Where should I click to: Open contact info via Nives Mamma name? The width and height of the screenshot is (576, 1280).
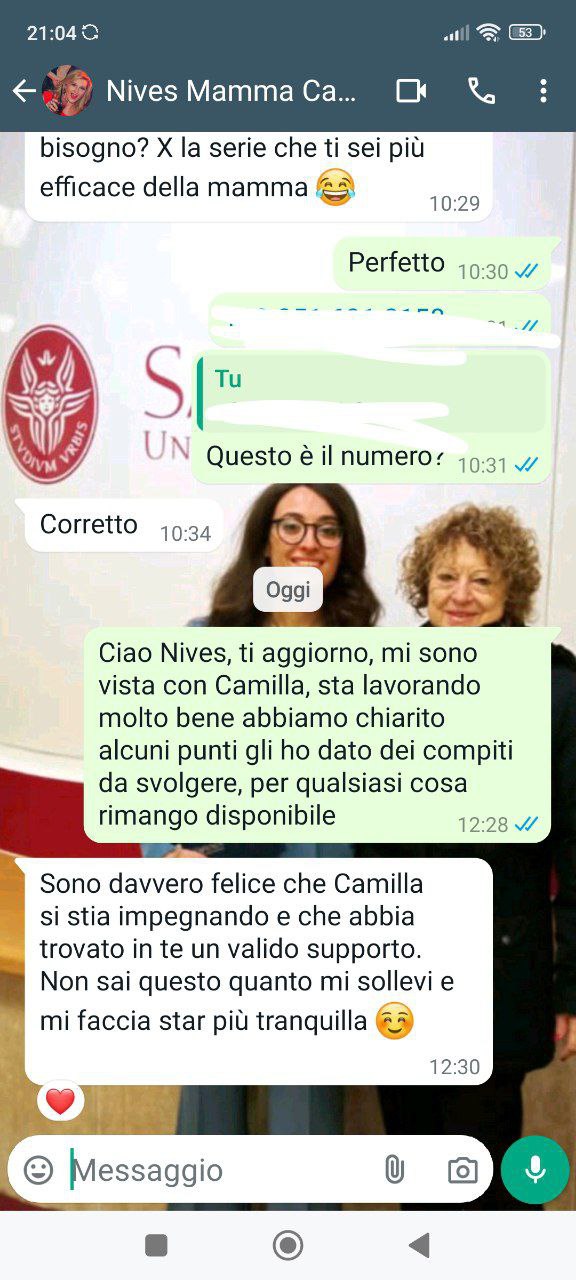231,92
